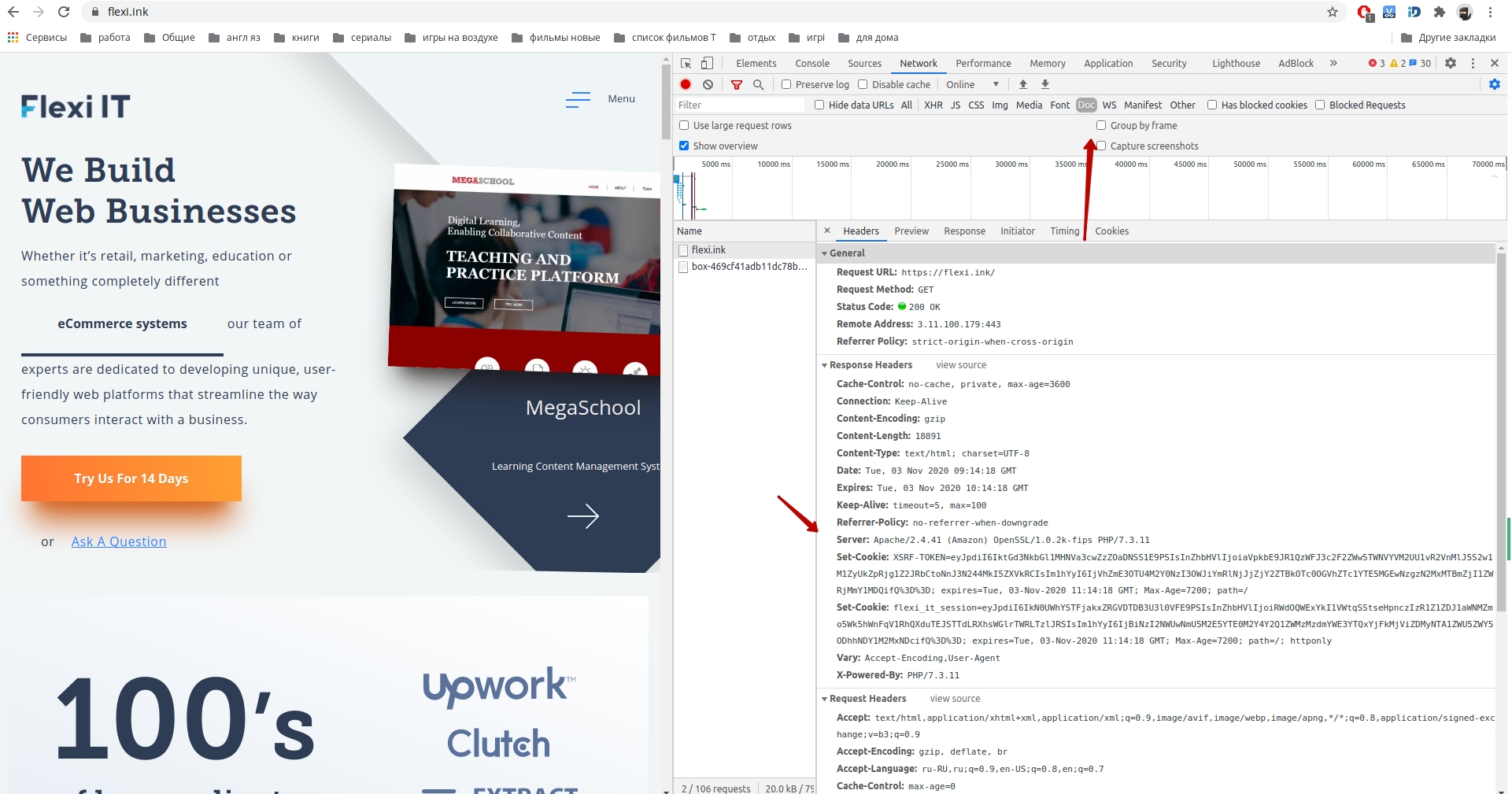Show more DevTools tabs chevron
The height and width of the screenshot is (794, 1512).
coord(1333,63)
